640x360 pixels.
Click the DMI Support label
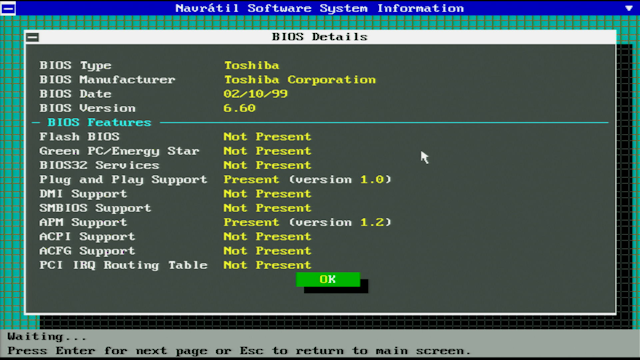[83, 194]
